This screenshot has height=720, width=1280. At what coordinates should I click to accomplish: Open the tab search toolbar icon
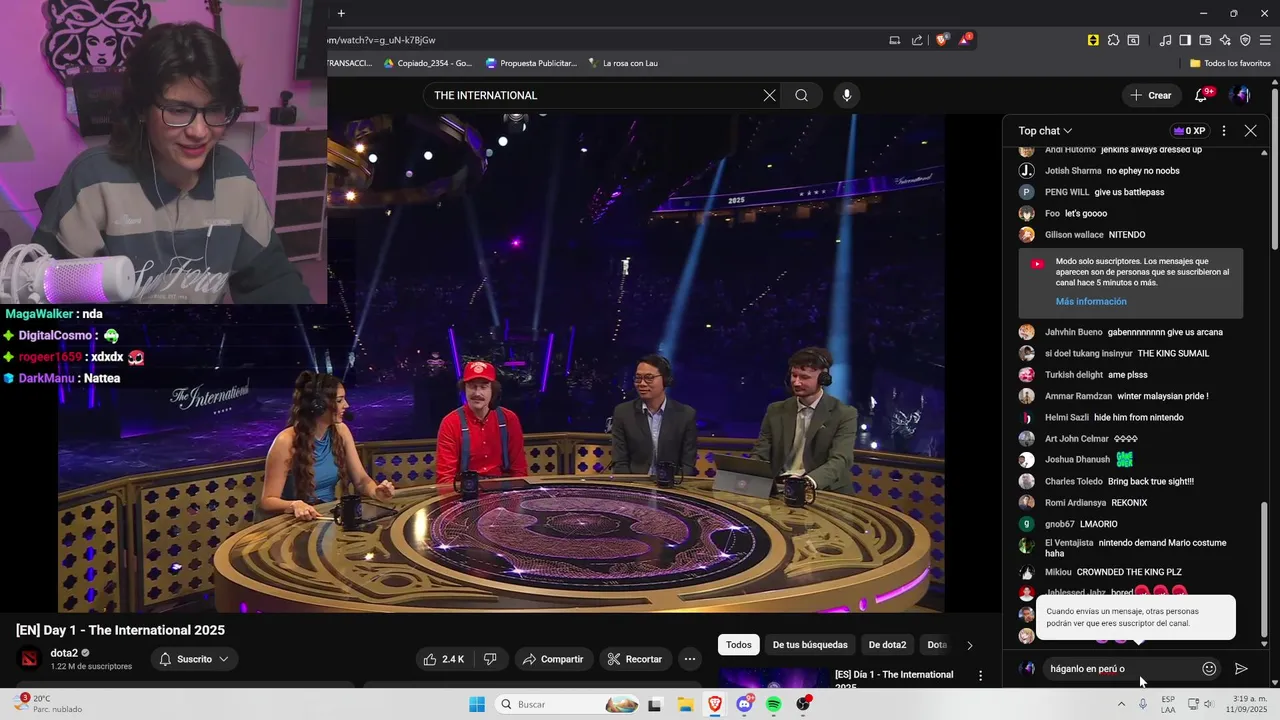[x=1133, y=40]
